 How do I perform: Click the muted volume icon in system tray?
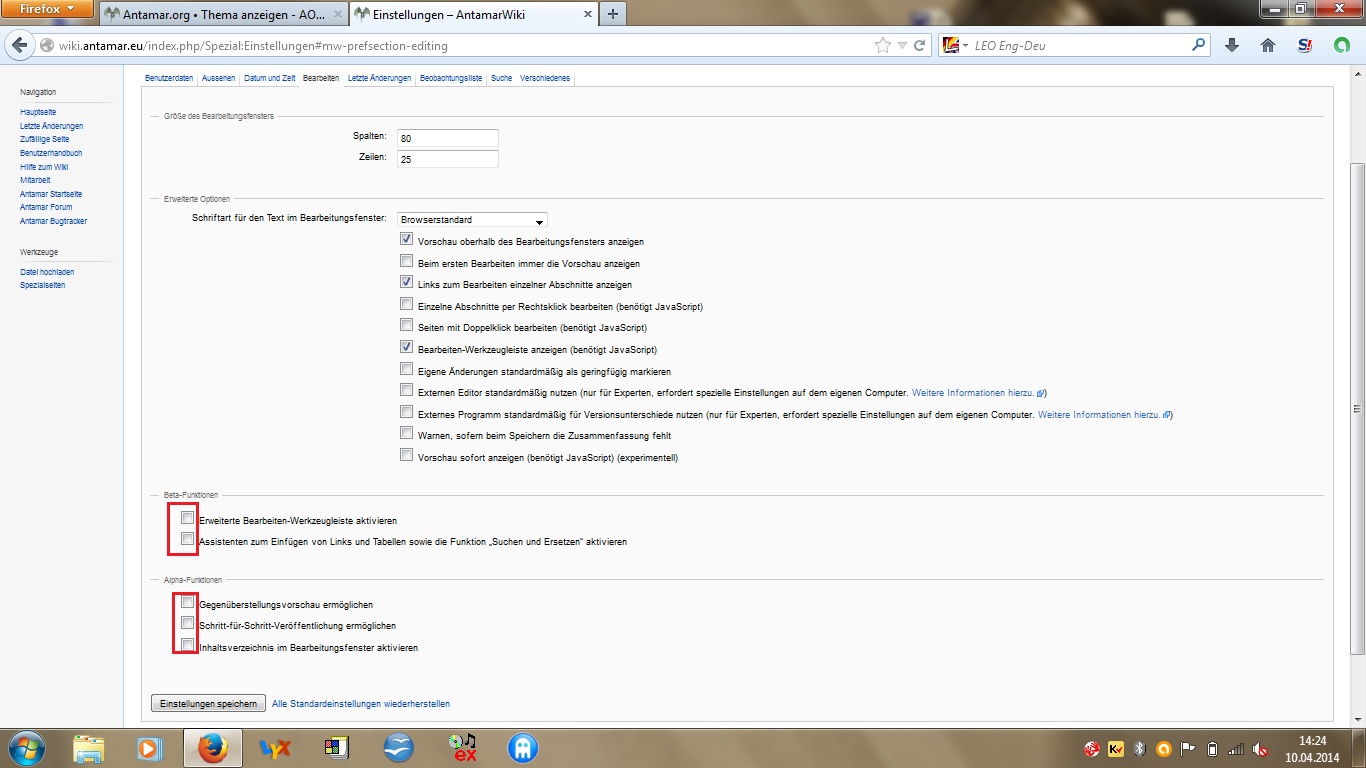click(1261, 748)
